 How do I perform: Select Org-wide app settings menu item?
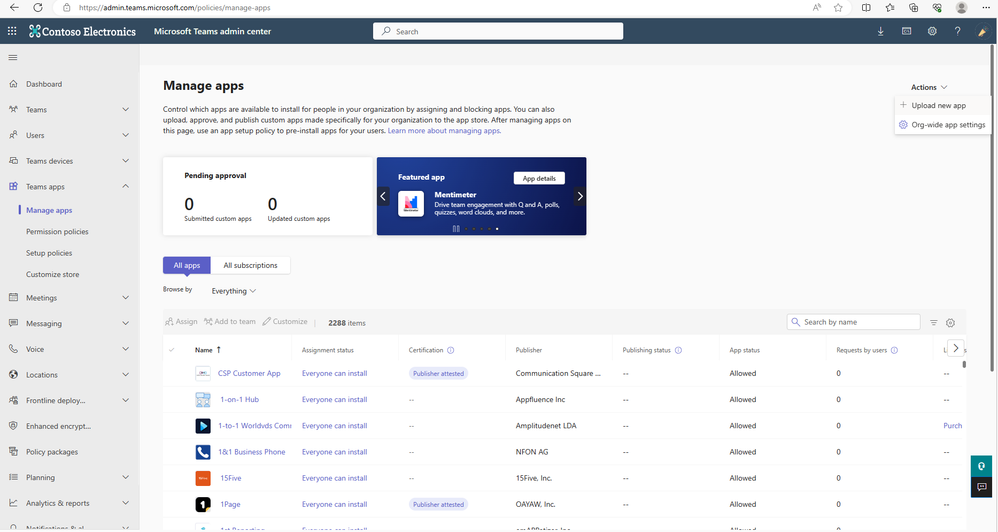click(x=941, y=125)
